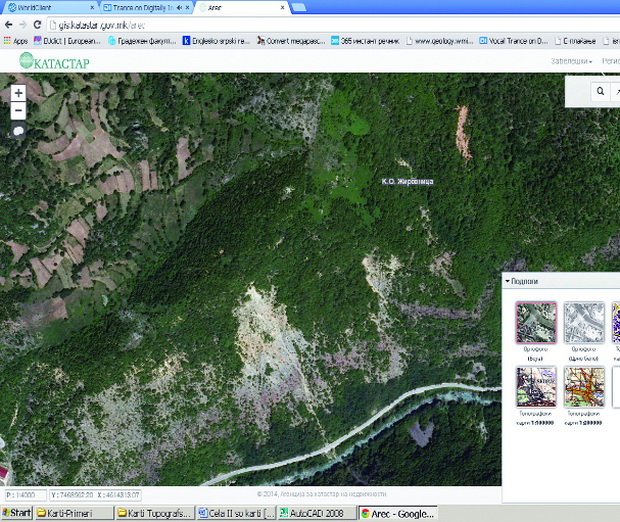
Task: Zoom in on the map with plus button
Action: [18, 93]
